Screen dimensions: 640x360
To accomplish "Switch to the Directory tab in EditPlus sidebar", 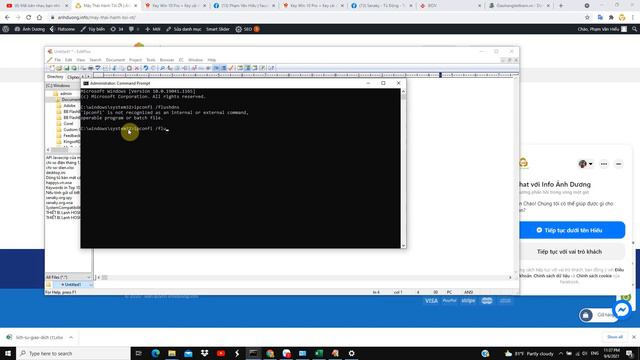I will point(55,77).
